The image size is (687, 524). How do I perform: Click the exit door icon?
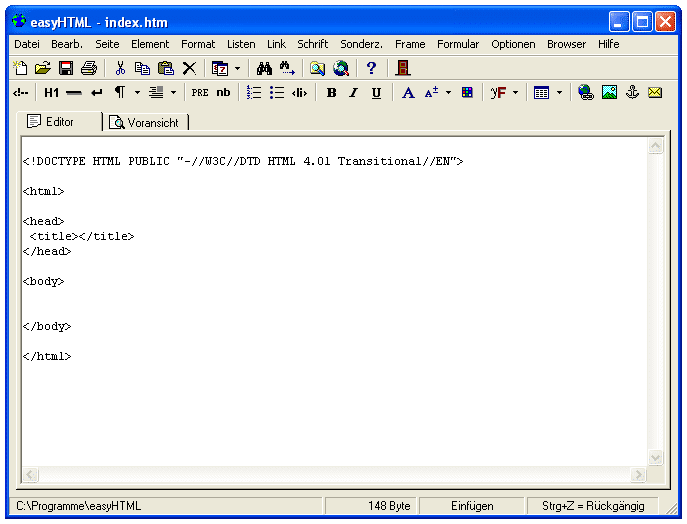click(403, 68)
